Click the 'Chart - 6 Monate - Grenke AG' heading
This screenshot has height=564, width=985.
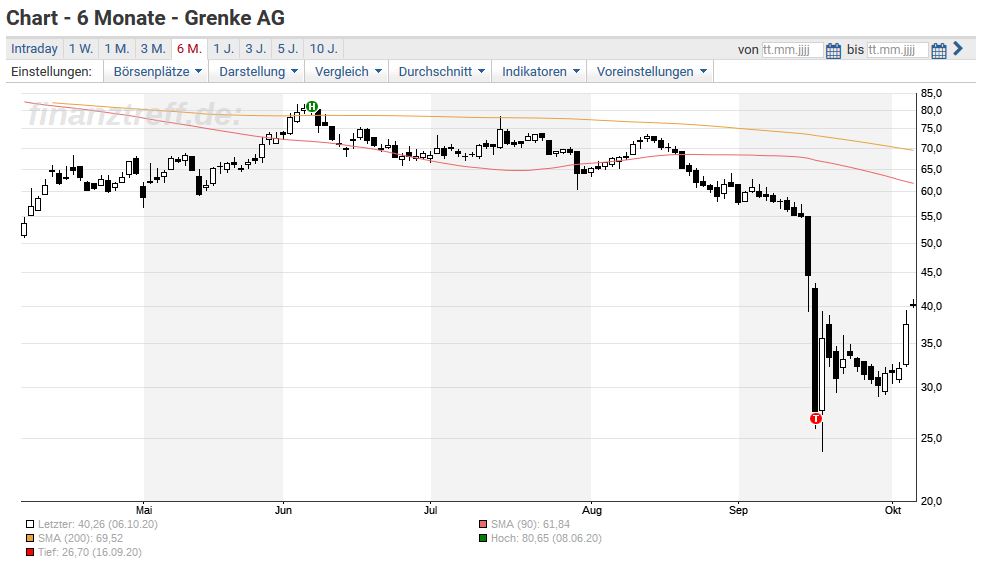[x=146, y=18]
